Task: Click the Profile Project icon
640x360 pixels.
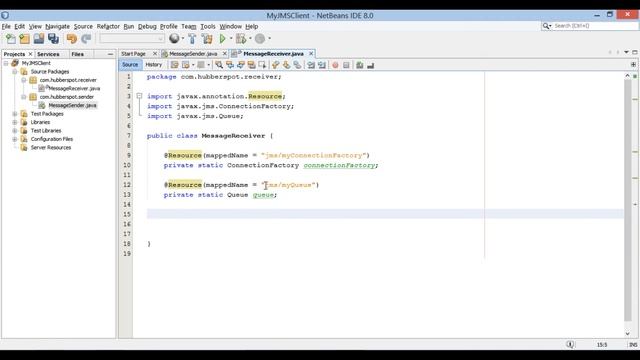Action: 260,39
